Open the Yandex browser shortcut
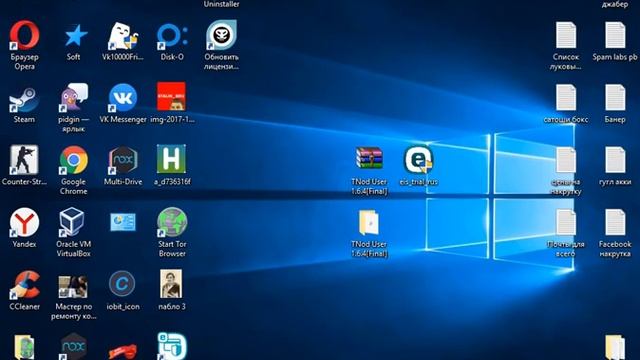Viewport: 640px width, 360px height. click(x=24, y=222)
